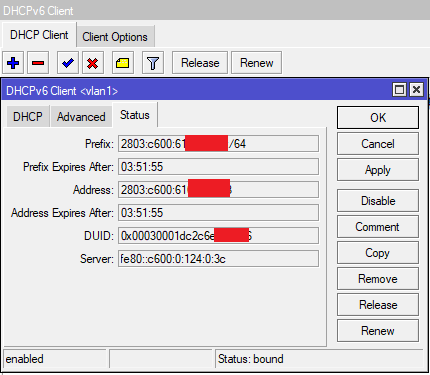Click the blue plus add icon
The width and height of the screenshot is (430, 375).
[13, 63]
